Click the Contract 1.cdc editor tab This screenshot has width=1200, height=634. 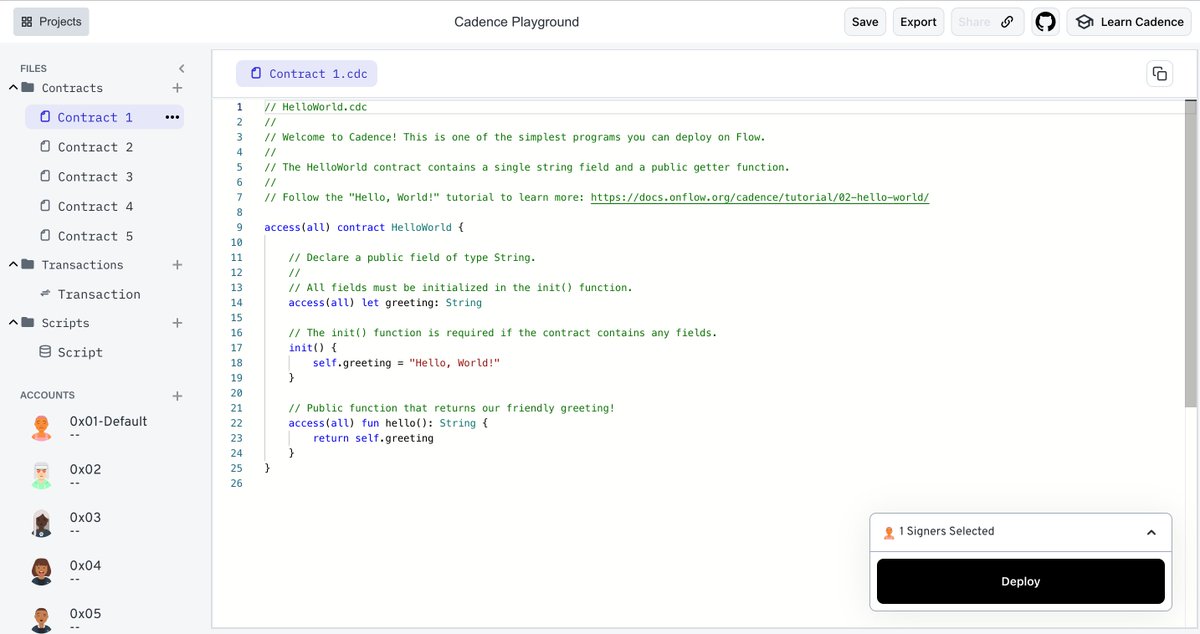coord(307,74)
